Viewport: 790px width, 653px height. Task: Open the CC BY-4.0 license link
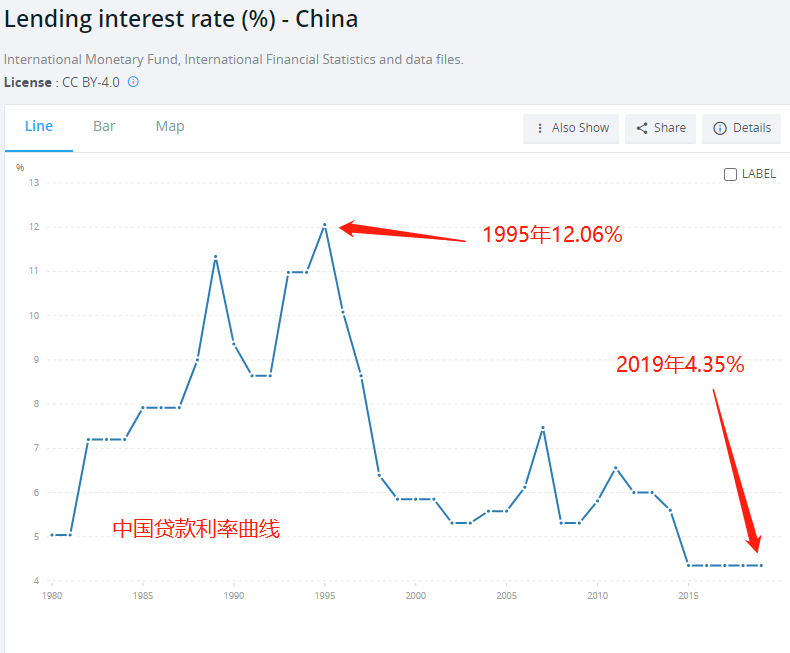(x=91, y=82)
